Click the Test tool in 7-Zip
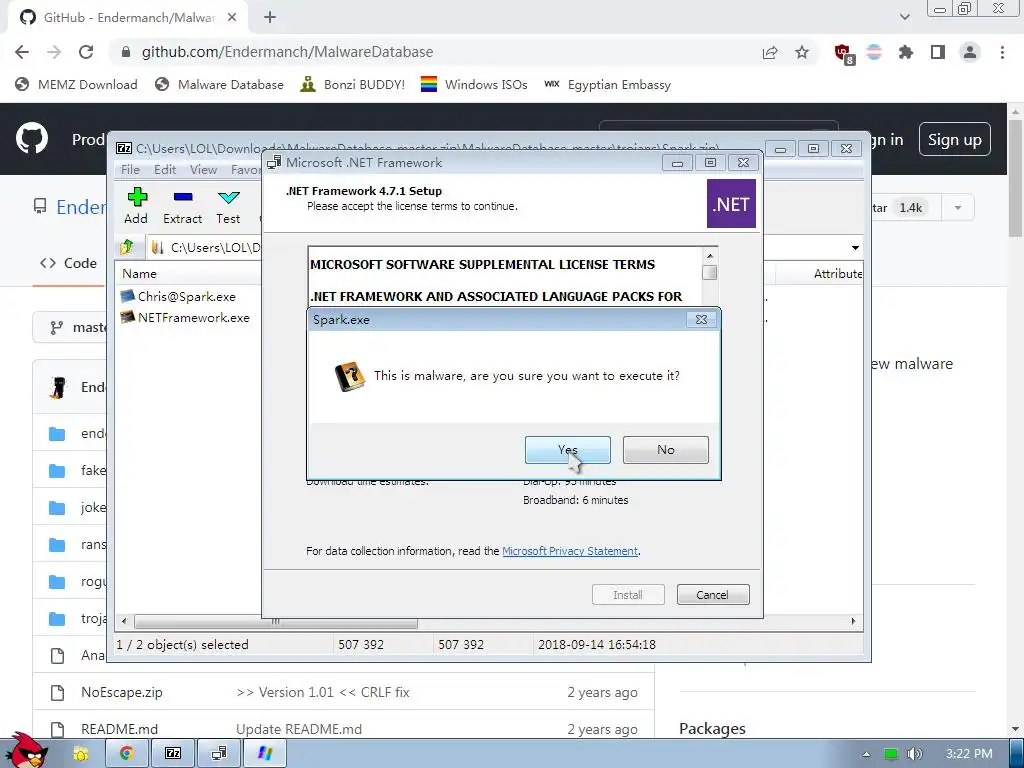Image resolution: width=1024 pixels, height=768 pixels. pos(228,206)
